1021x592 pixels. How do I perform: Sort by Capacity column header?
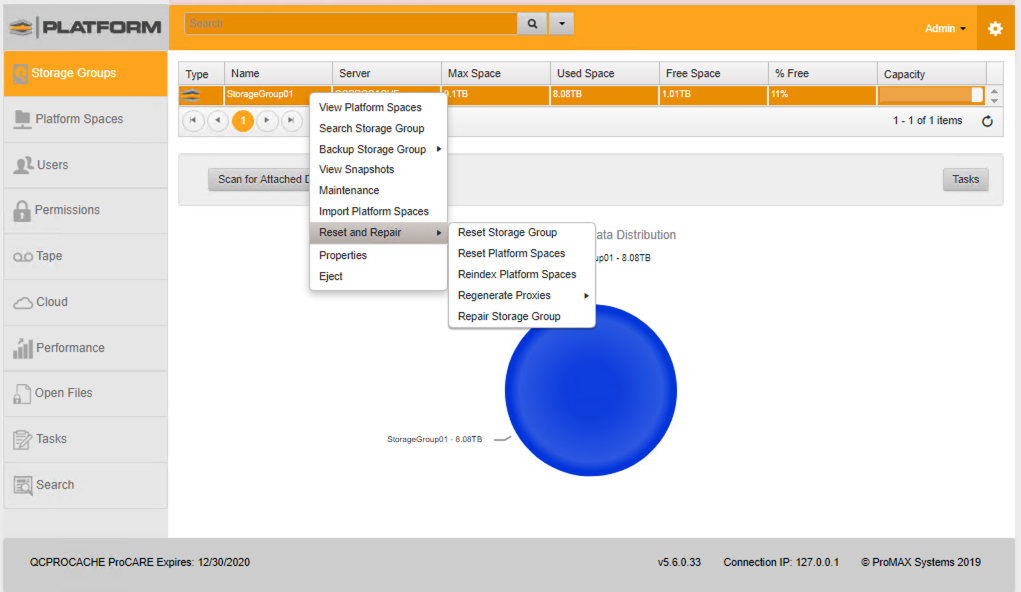932,74
